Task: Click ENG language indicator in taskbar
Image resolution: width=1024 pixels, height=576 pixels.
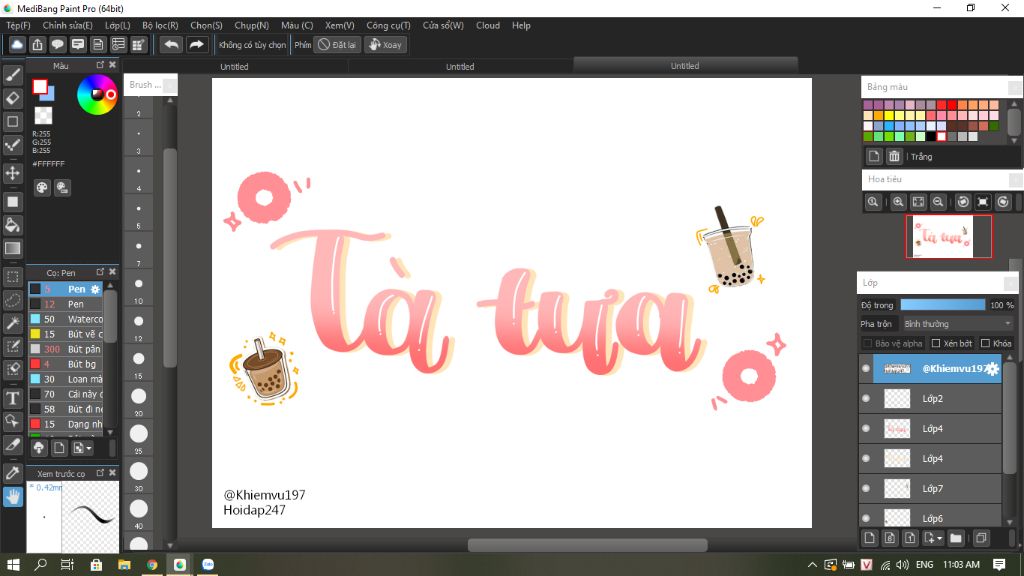Action: tap(924, 565)
